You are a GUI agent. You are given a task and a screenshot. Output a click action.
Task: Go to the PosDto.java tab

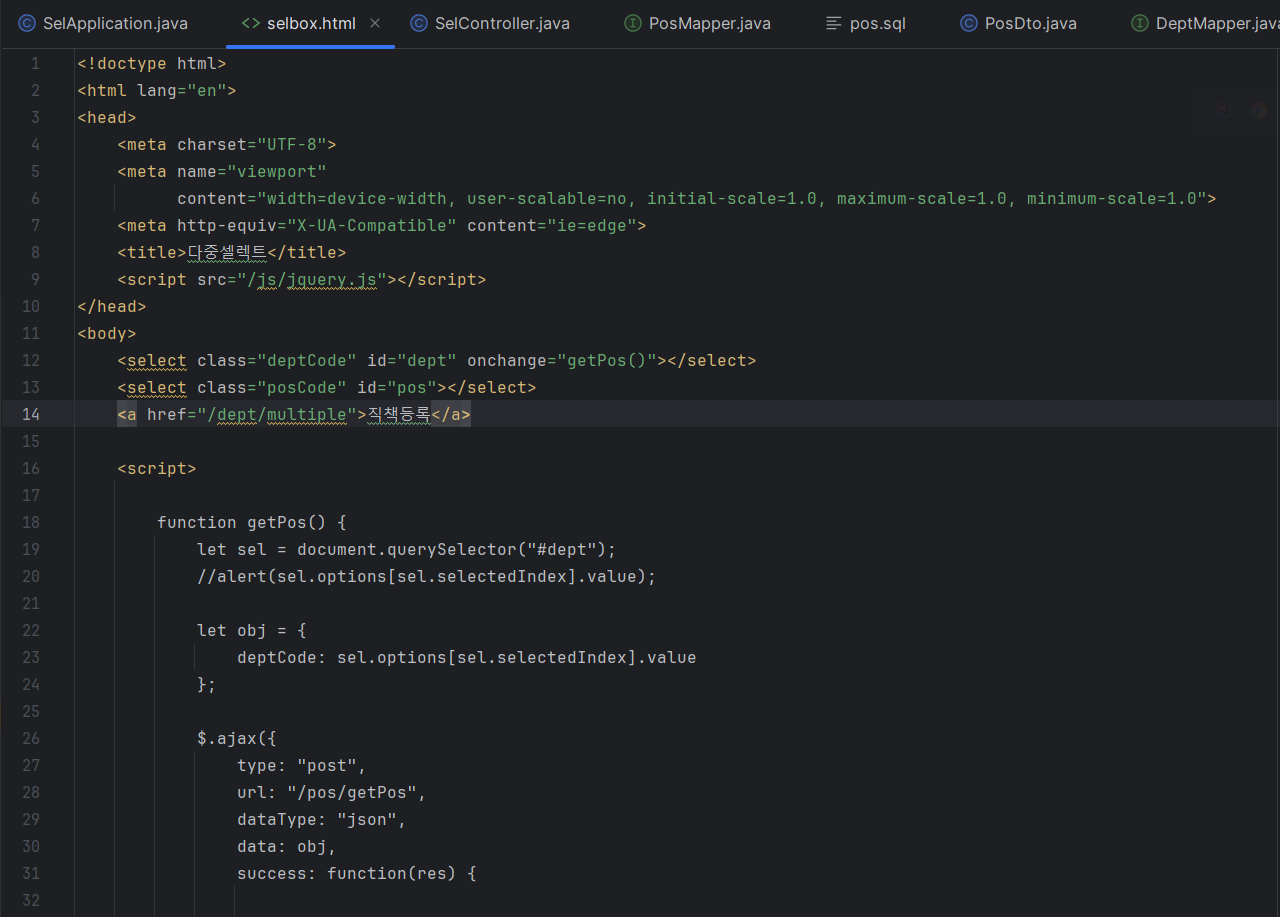pos(1018,23)
